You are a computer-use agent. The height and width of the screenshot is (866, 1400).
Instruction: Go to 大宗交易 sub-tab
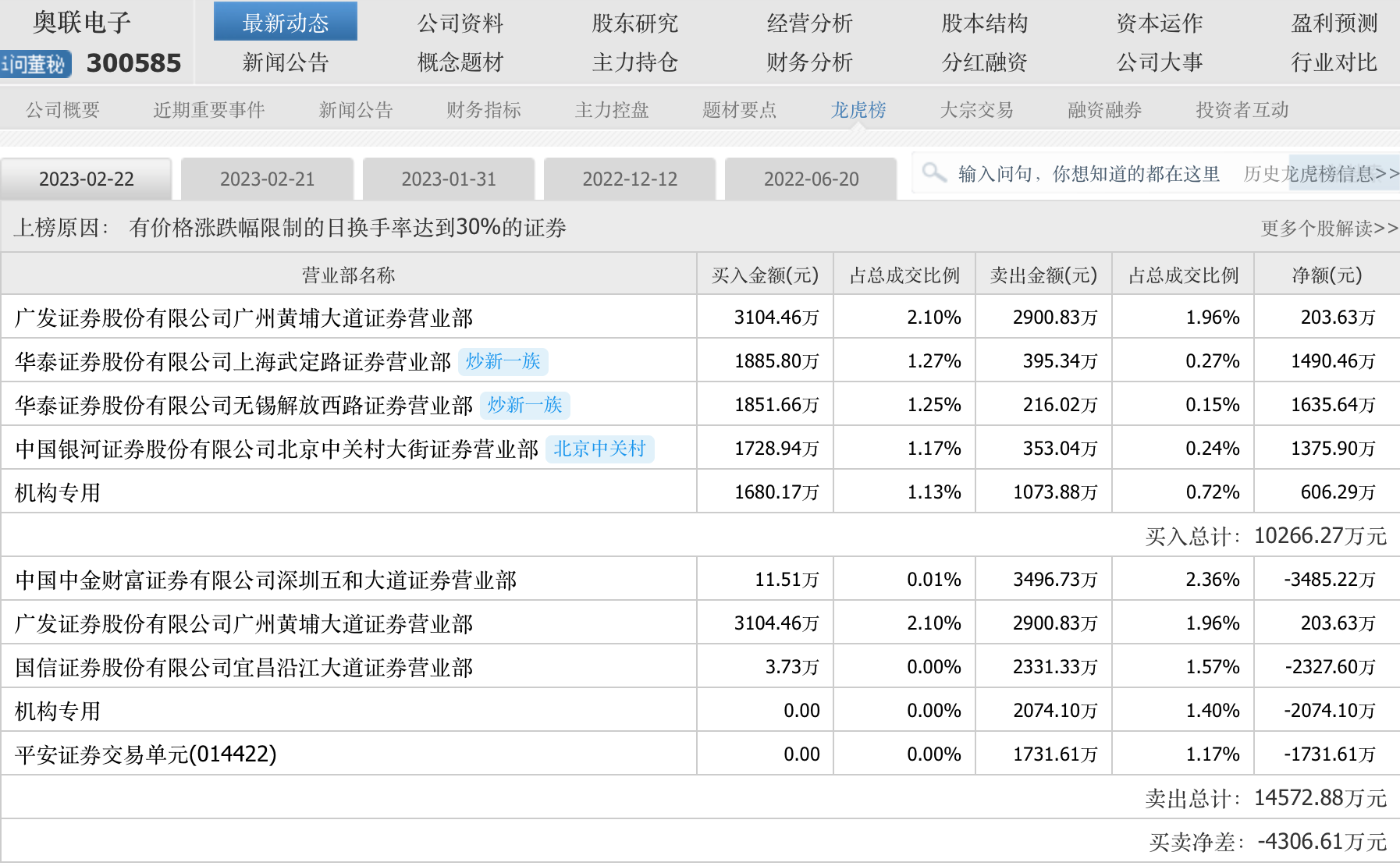click(976, 110)
